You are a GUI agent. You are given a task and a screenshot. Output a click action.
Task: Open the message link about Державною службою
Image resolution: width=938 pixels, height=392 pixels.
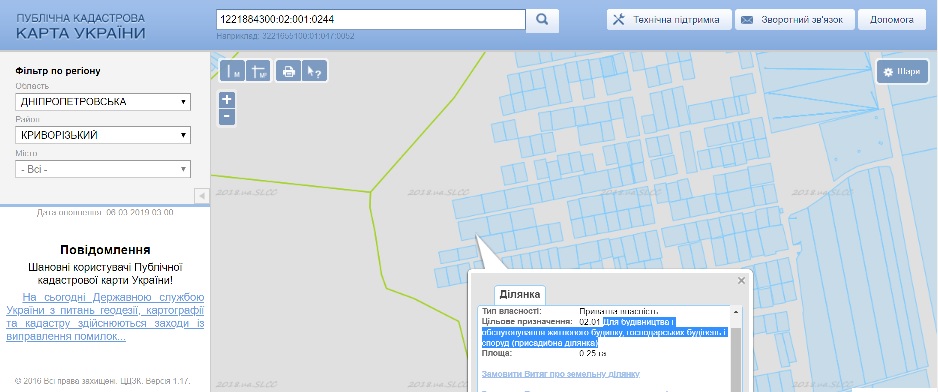pos(105,317)
